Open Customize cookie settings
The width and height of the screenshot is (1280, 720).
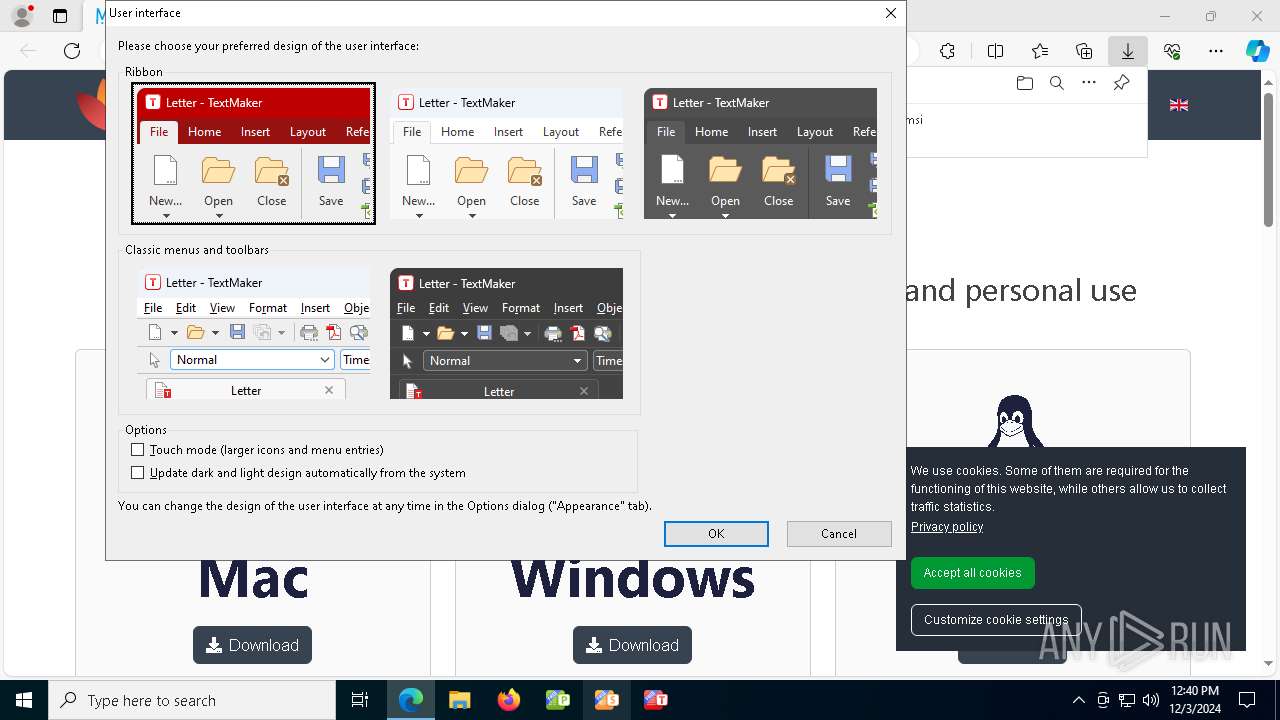point(996,620)
